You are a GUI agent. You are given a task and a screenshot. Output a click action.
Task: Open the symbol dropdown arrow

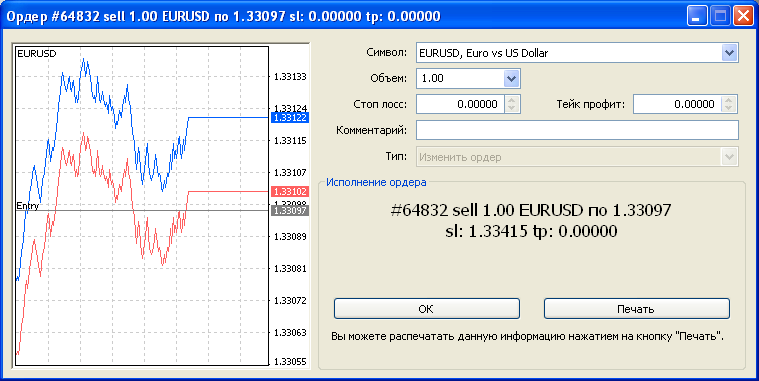(x=729, y=53)
